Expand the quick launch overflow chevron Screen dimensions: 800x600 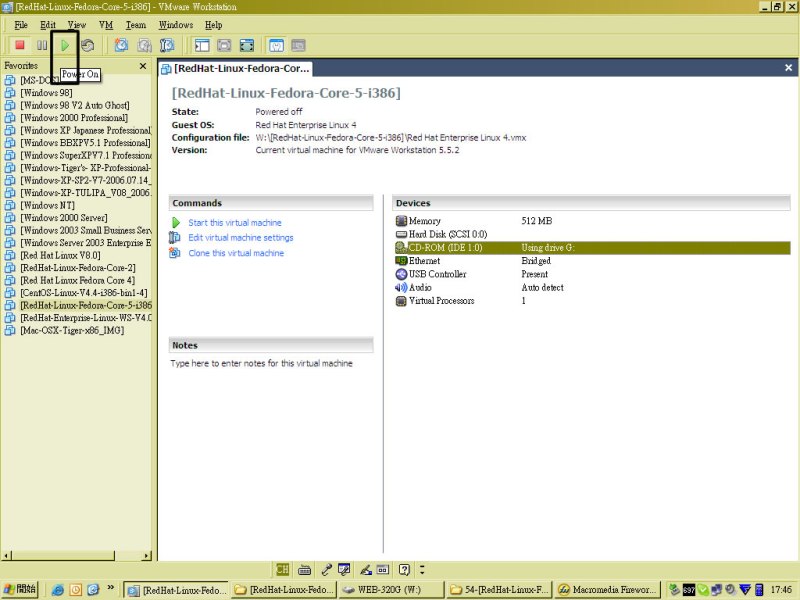pos(111,588)
